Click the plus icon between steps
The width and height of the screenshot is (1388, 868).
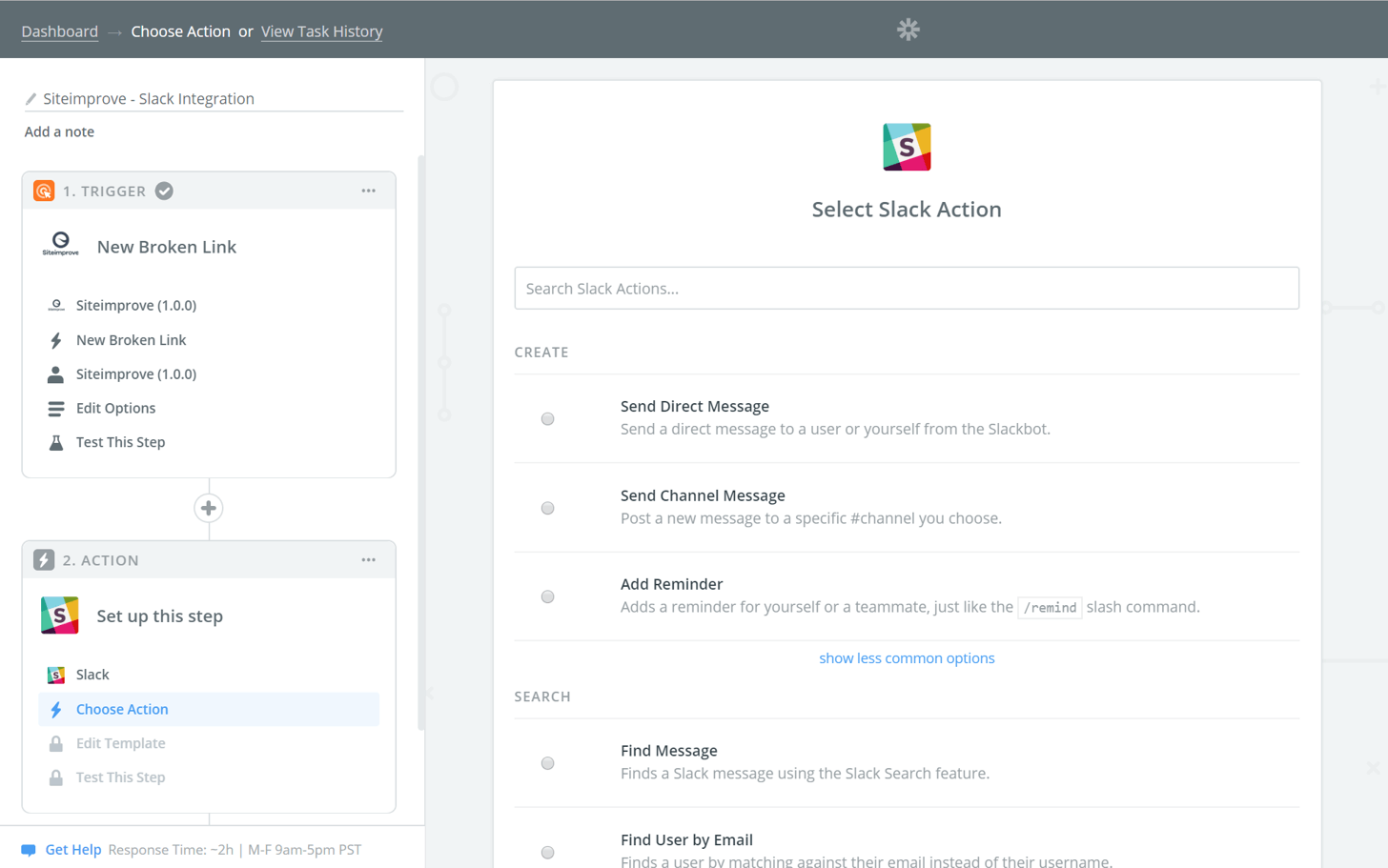click(x=209, y=508)
